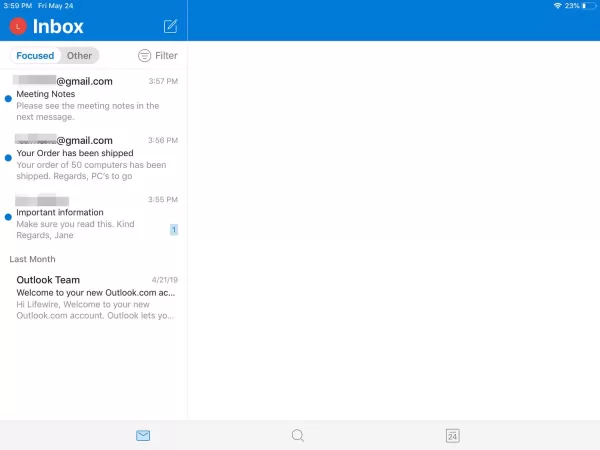Tap the Inbox title heading
This screenshot has height=450, width=600.
pyautogui.click(x=58, y=27)
